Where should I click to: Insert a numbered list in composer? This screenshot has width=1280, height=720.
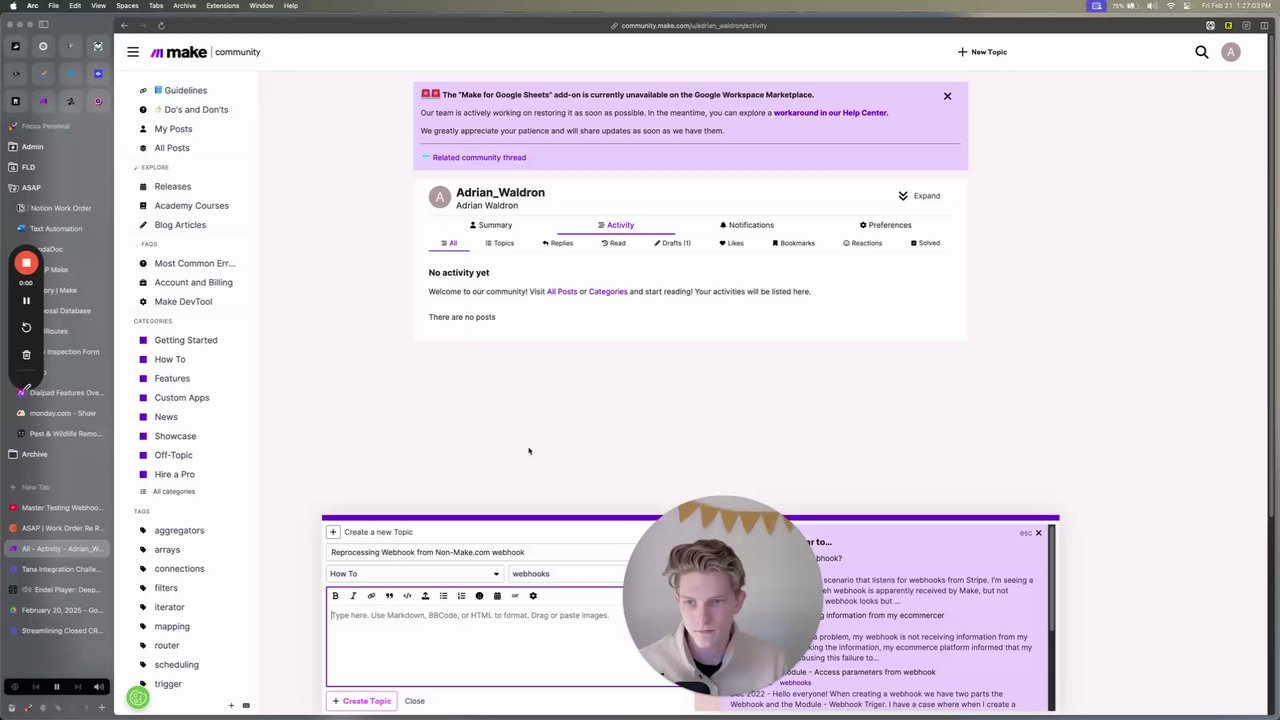461,596
